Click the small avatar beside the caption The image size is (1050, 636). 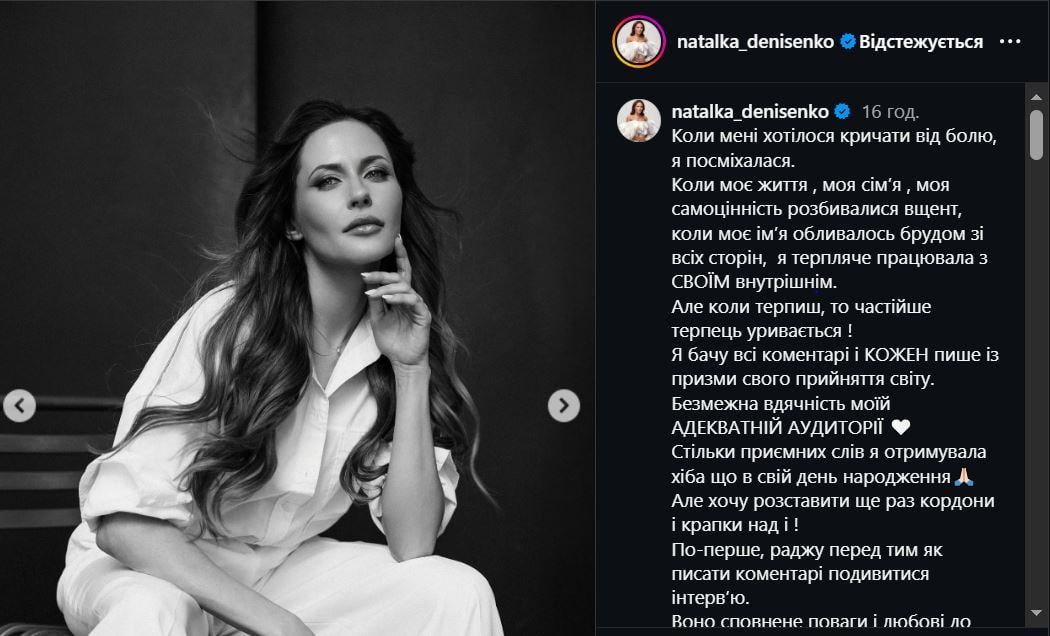pos(639,121)
